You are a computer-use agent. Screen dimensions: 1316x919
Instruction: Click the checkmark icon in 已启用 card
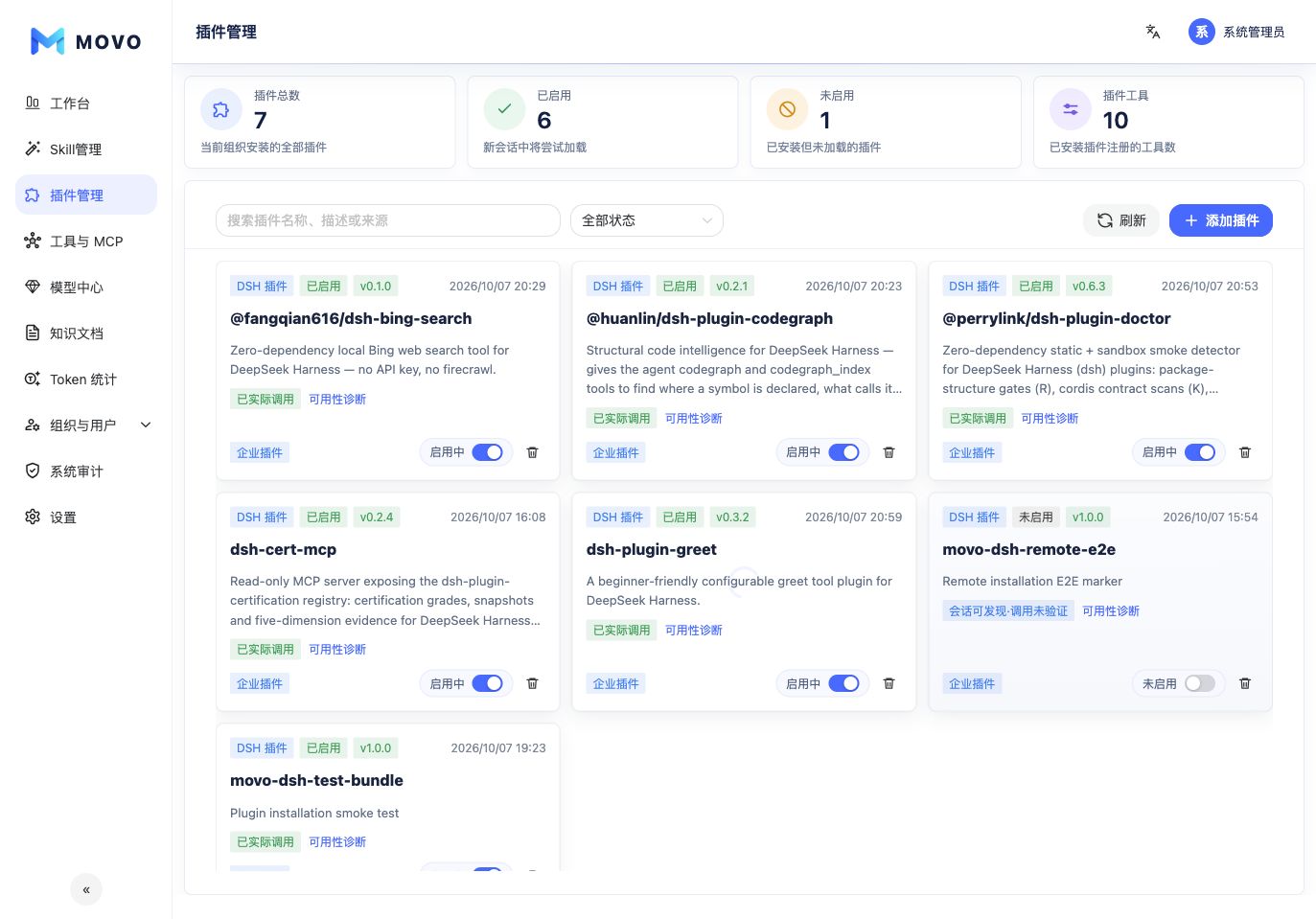tap(504, 109)
